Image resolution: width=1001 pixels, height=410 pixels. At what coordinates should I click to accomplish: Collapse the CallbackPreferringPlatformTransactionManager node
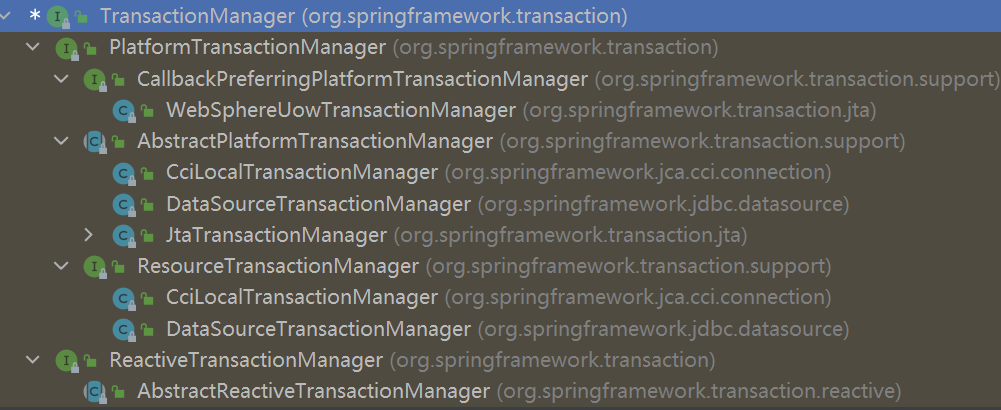click(x=61, y=79)
